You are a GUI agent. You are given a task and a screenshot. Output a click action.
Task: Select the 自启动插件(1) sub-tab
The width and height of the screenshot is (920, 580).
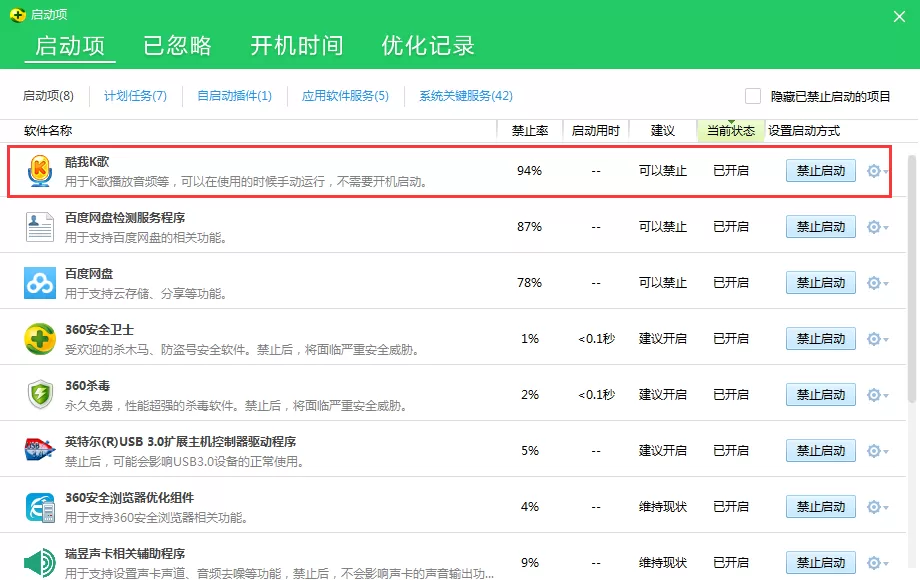235,96
